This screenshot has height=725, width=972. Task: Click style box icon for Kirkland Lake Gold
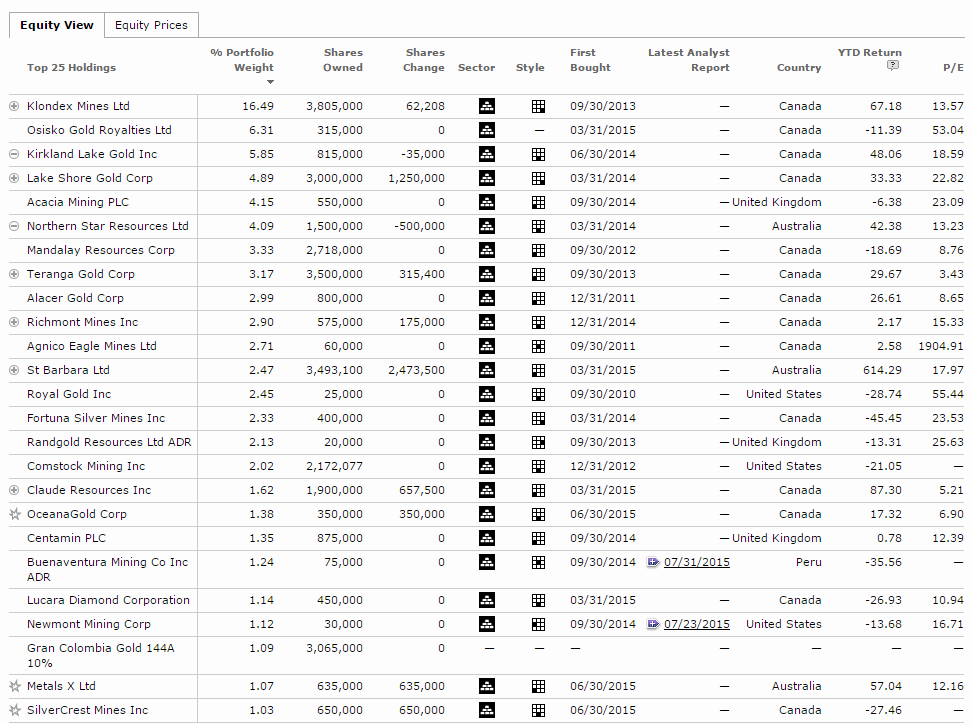539,154
